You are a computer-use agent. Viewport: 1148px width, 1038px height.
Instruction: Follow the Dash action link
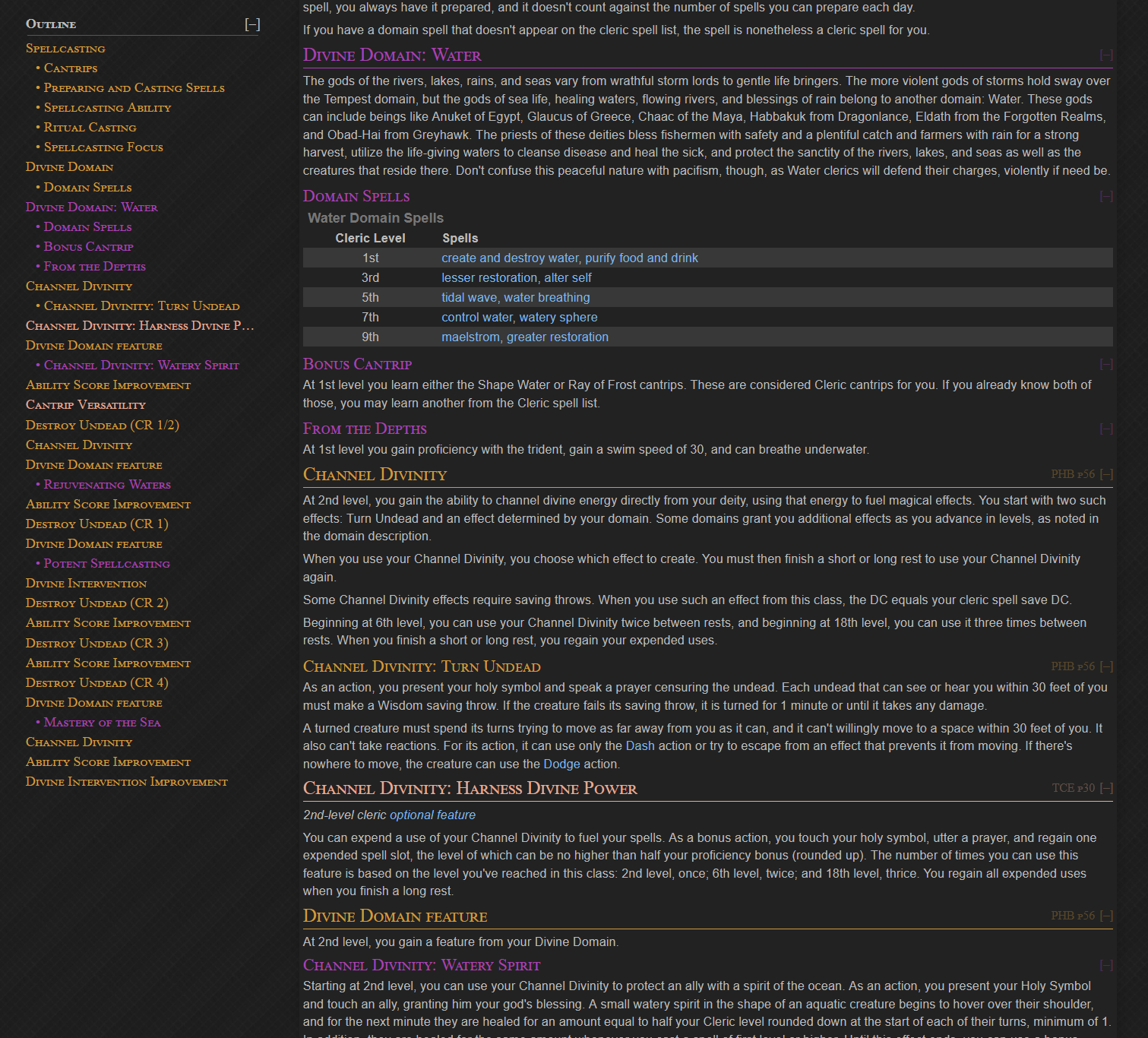[x=640, y=745]
